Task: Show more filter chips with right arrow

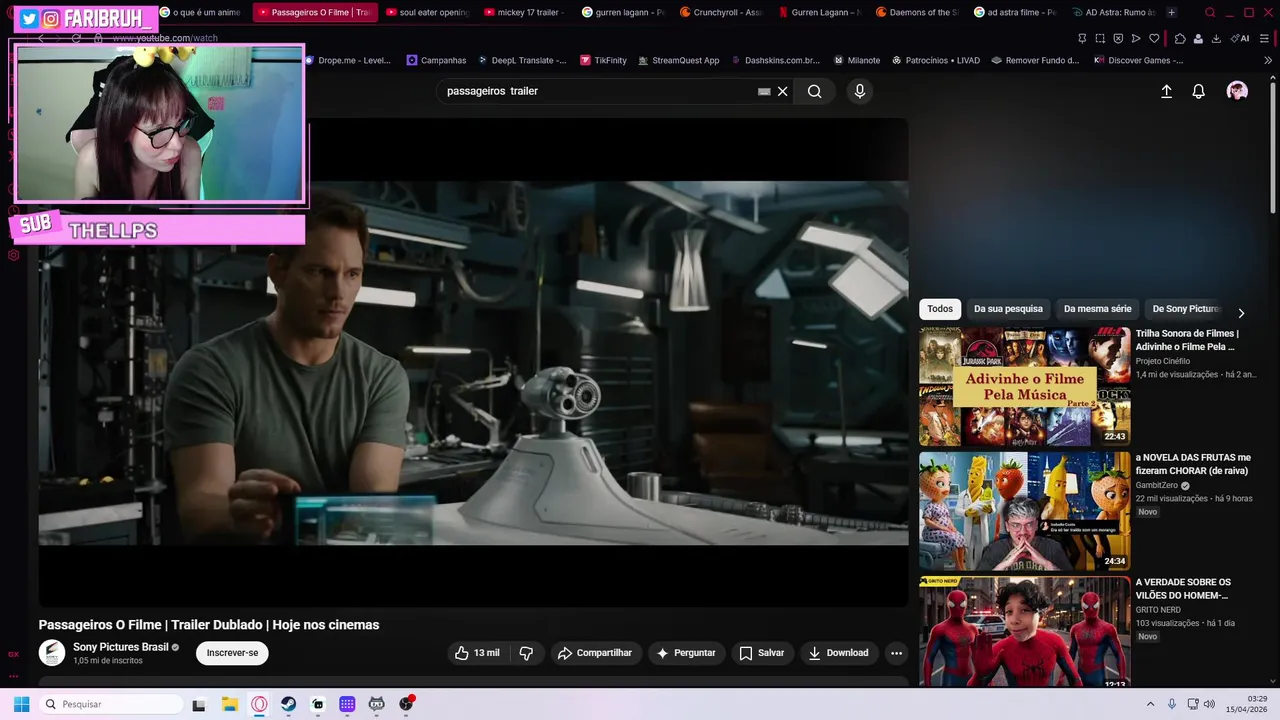Action: [1241, 313]
